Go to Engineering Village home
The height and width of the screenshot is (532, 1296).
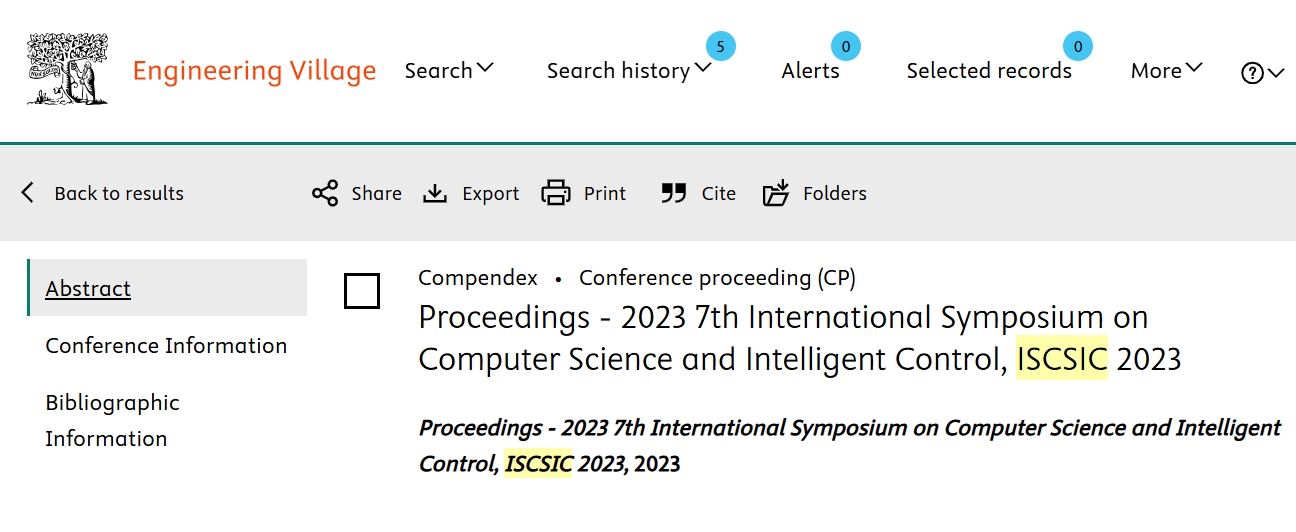click(x=254, y=70)
